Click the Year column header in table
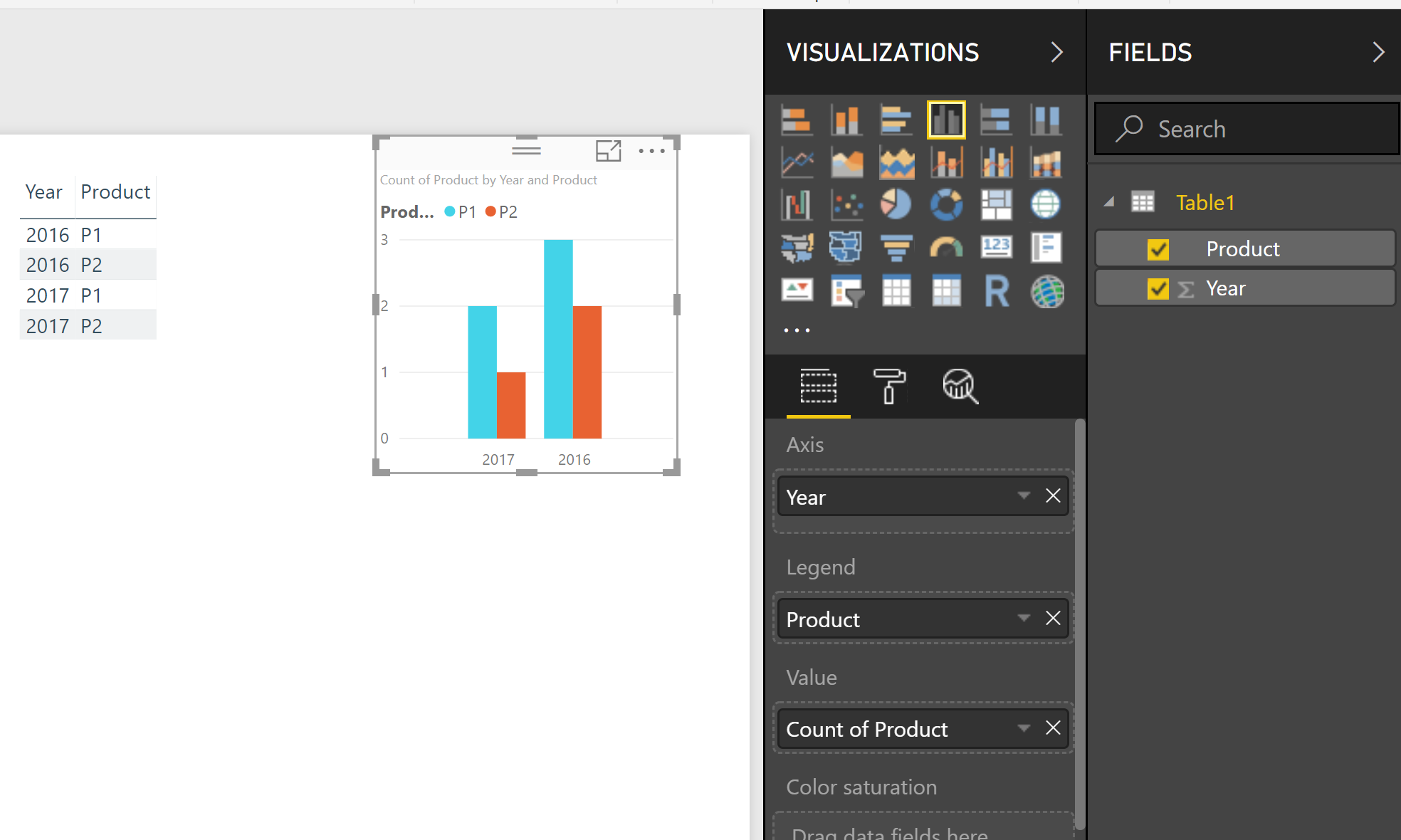Viewport: 1401px width, 840px height. tap(43, 192)
